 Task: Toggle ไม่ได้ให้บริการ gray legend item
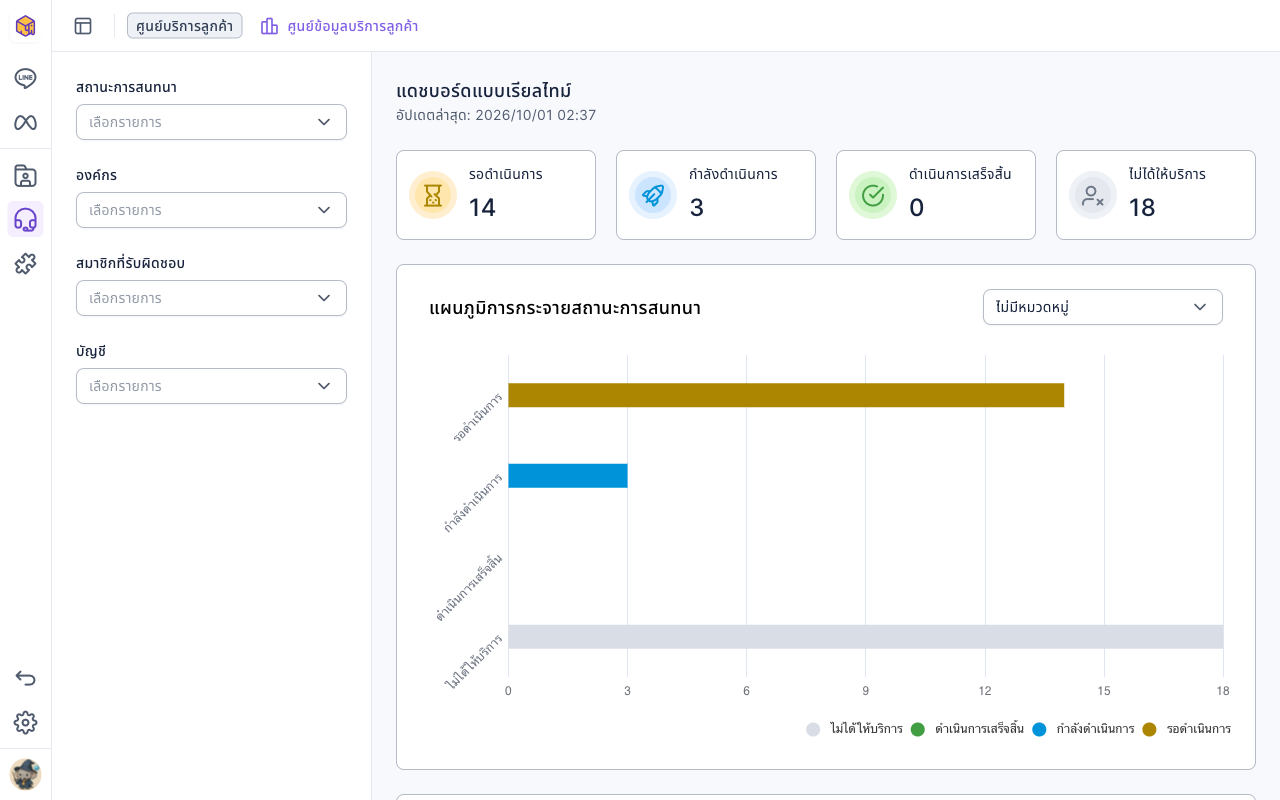point(855,729)
